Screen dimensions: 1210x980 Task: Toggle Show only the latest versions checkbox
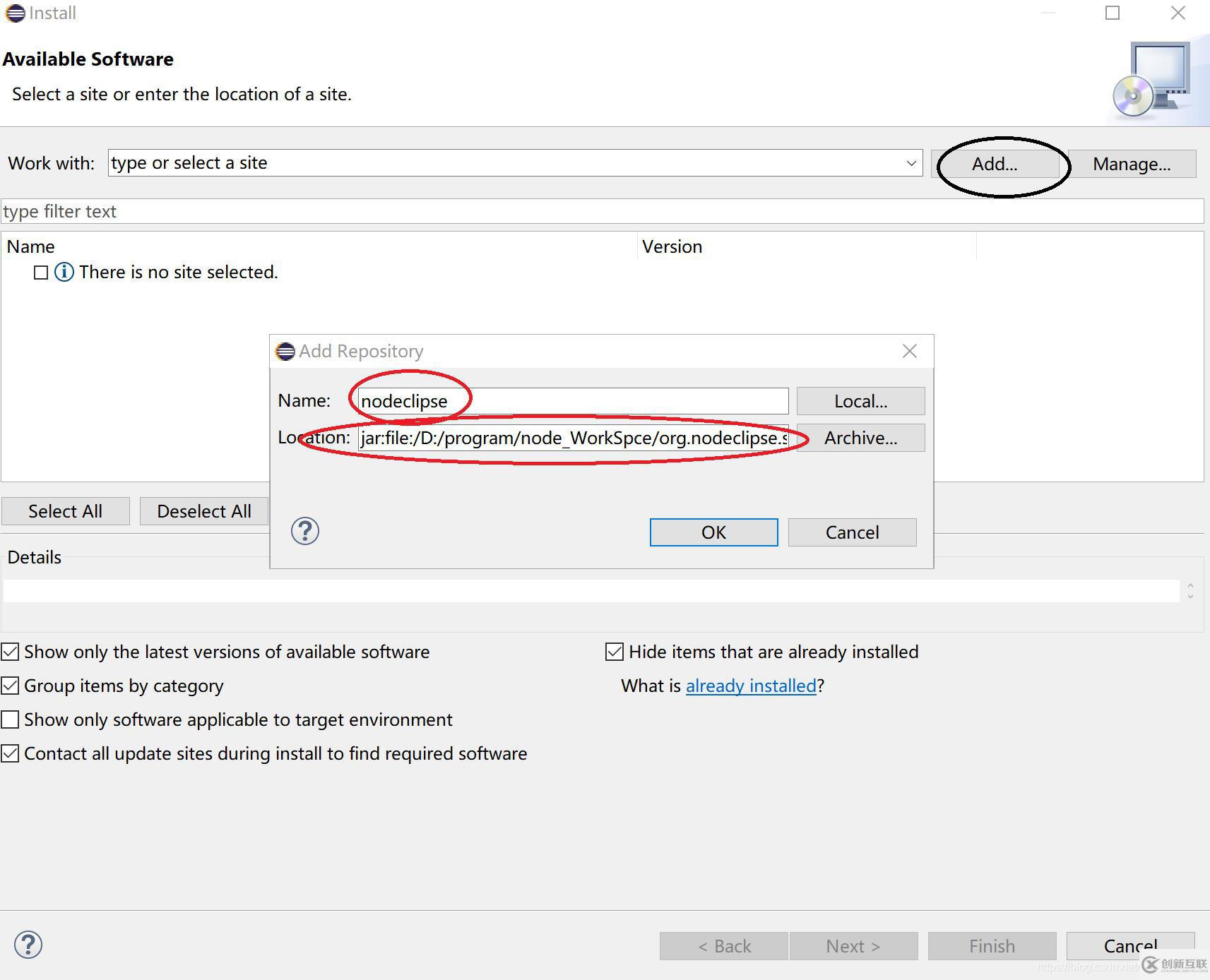(10, 652)
